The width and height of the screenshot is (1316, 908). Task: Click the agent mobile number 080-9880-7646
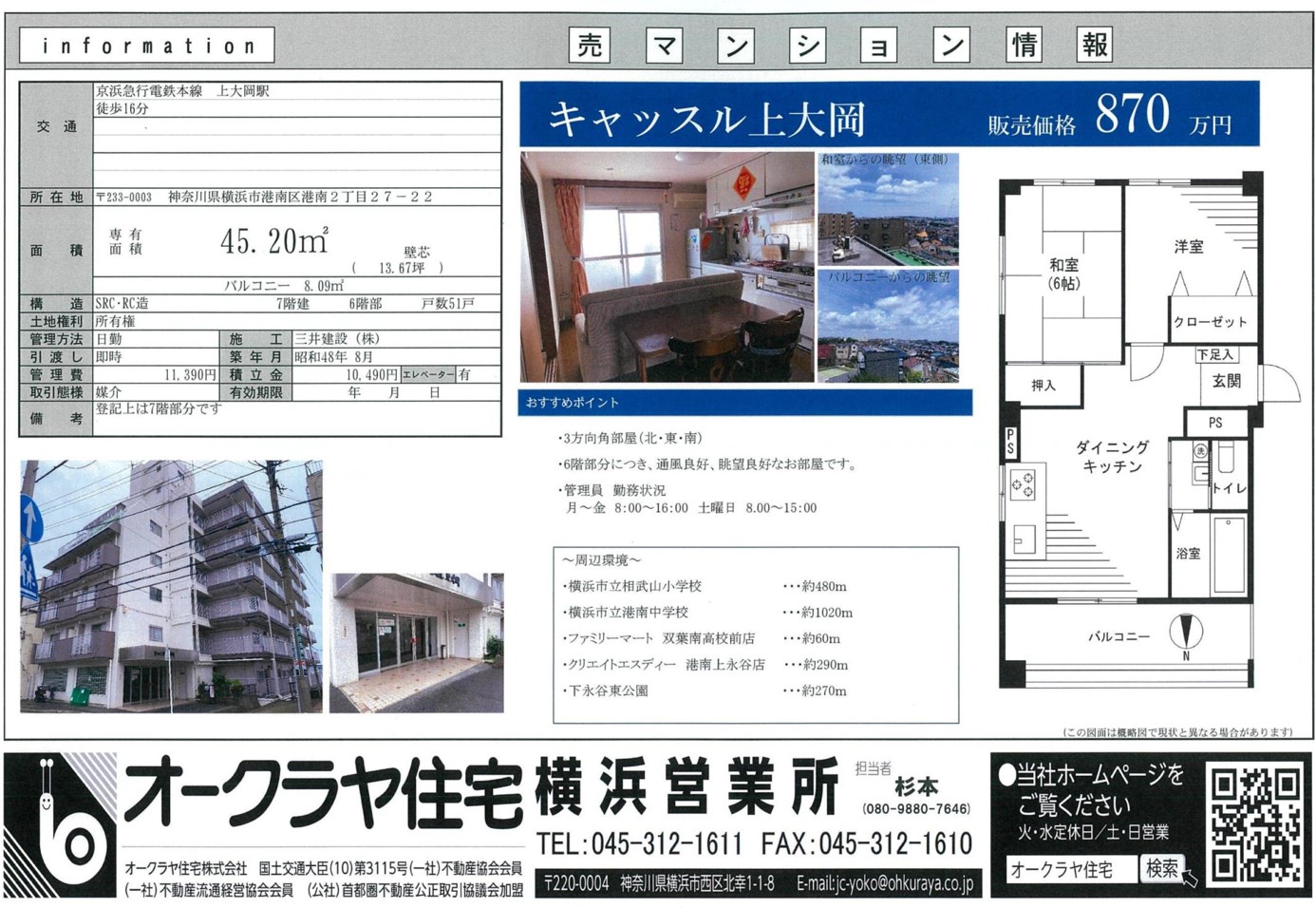(x=915, y=809)
